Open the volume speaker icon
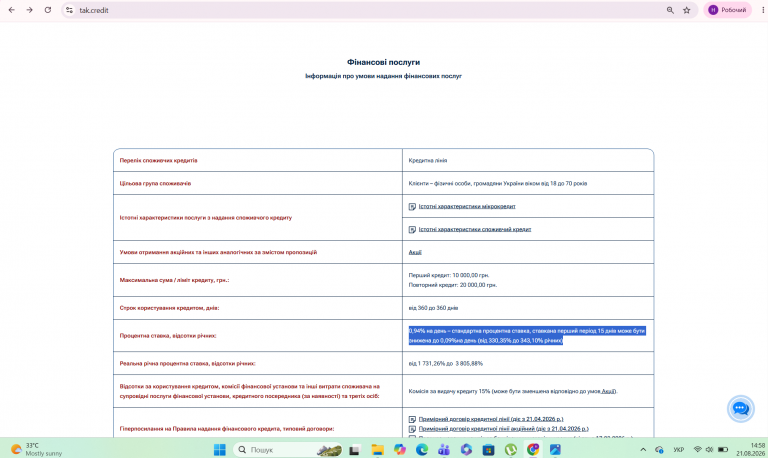768x458 pixels. [x=709, y=449]
